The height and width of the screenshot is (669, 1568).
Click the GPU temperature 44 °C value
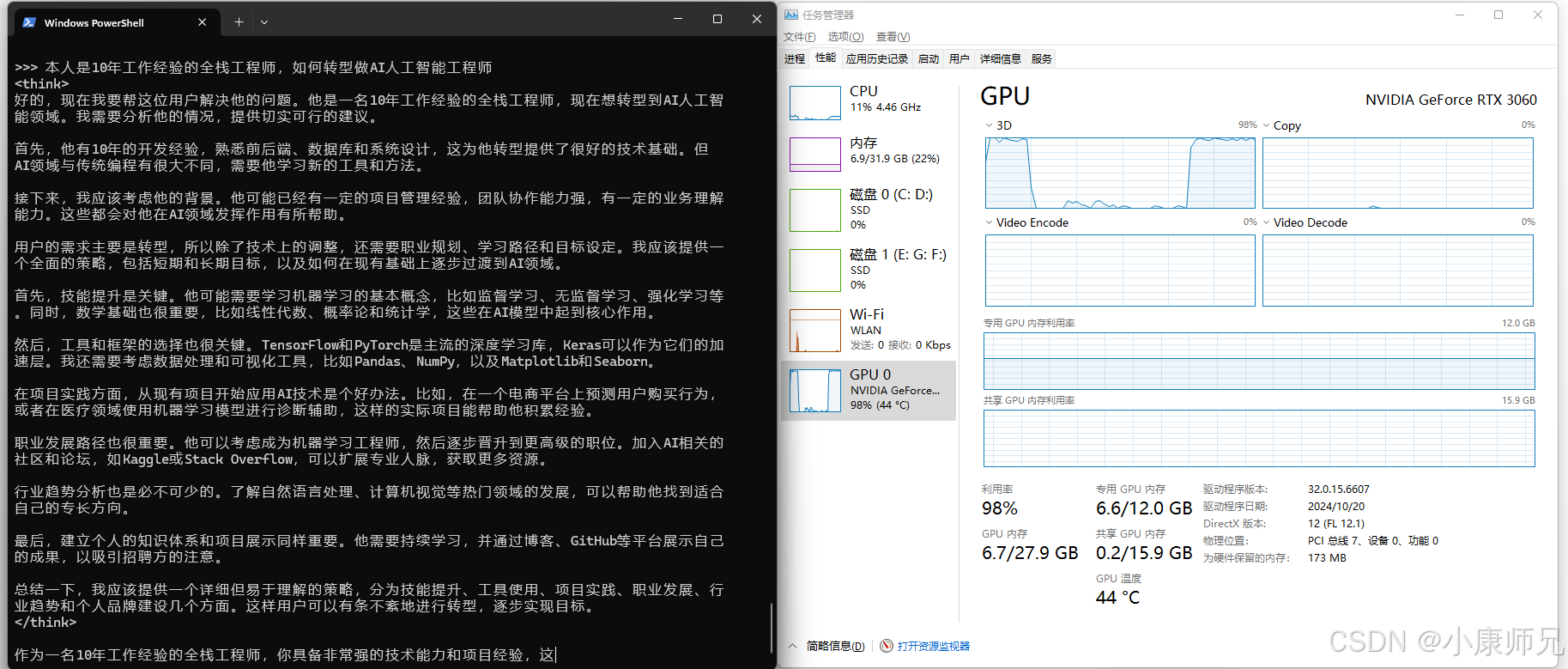1118,598
